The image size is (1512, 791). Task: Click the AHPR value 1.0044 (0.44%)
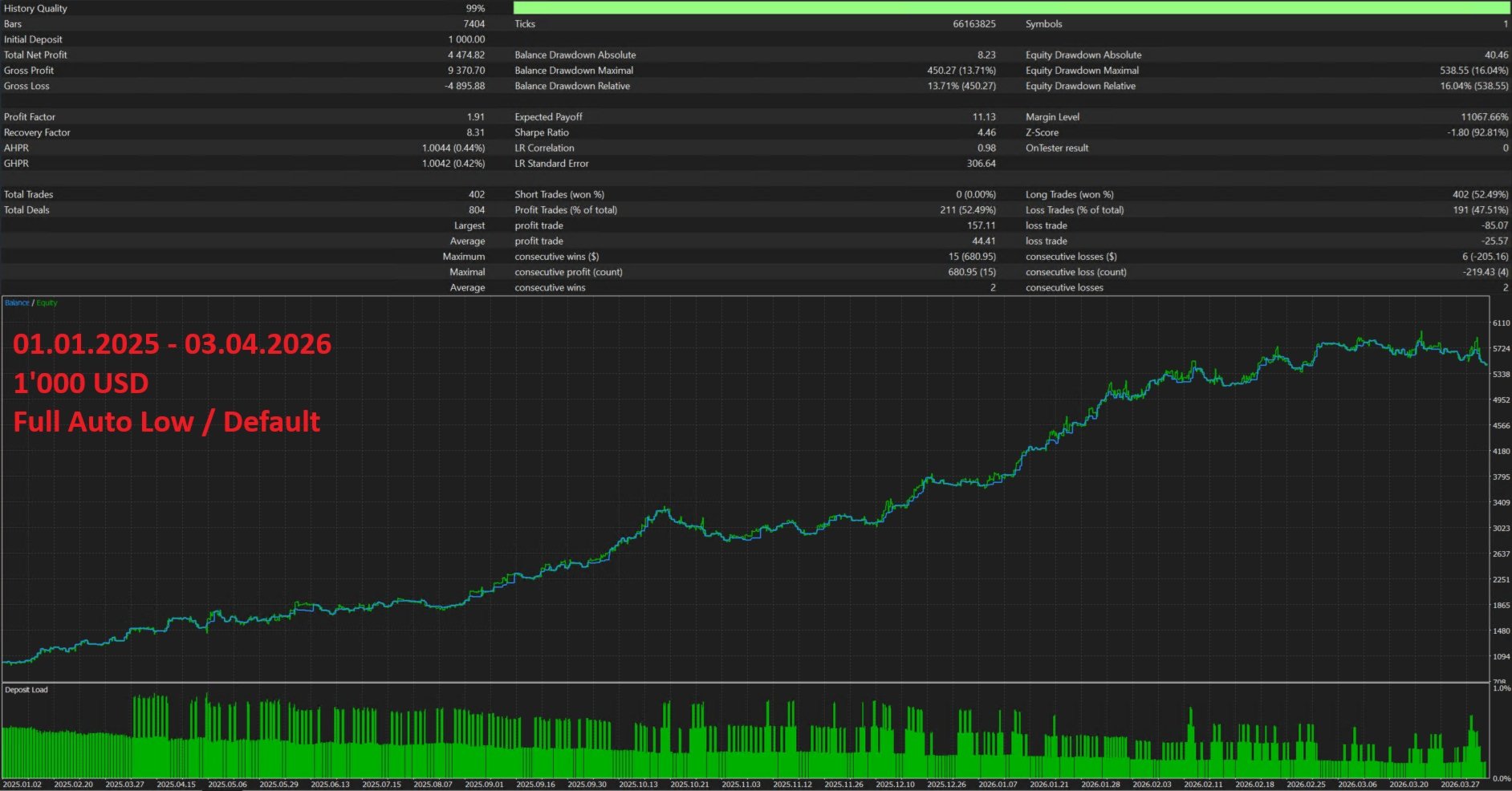(x=453, y=148)
